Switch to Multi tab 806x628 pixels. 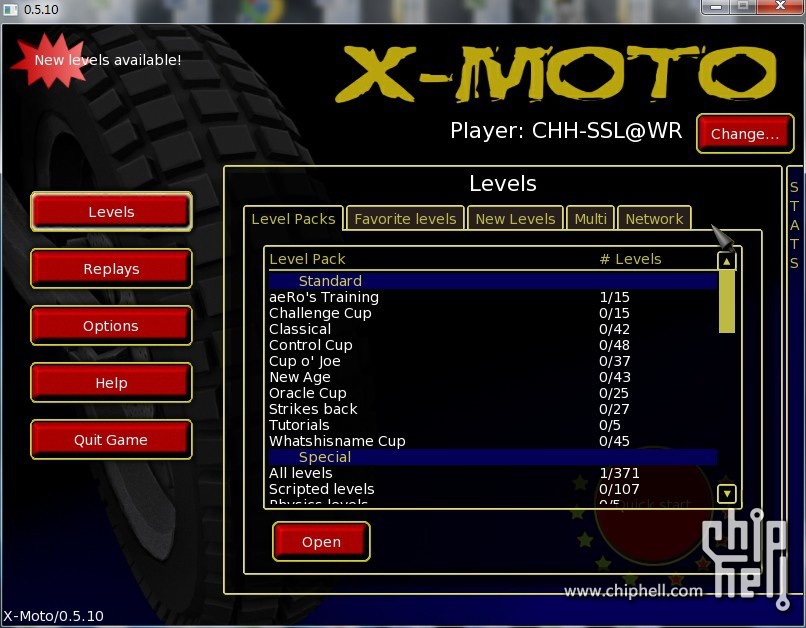(590, 219)
